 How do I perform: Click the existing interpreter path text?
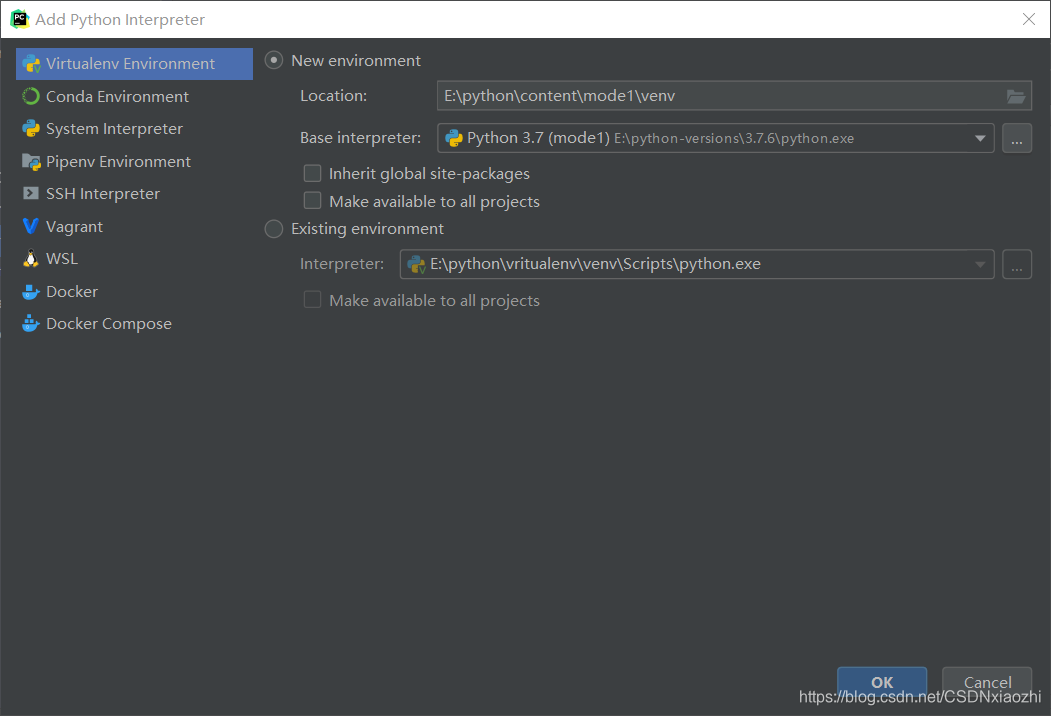(595, 264)
